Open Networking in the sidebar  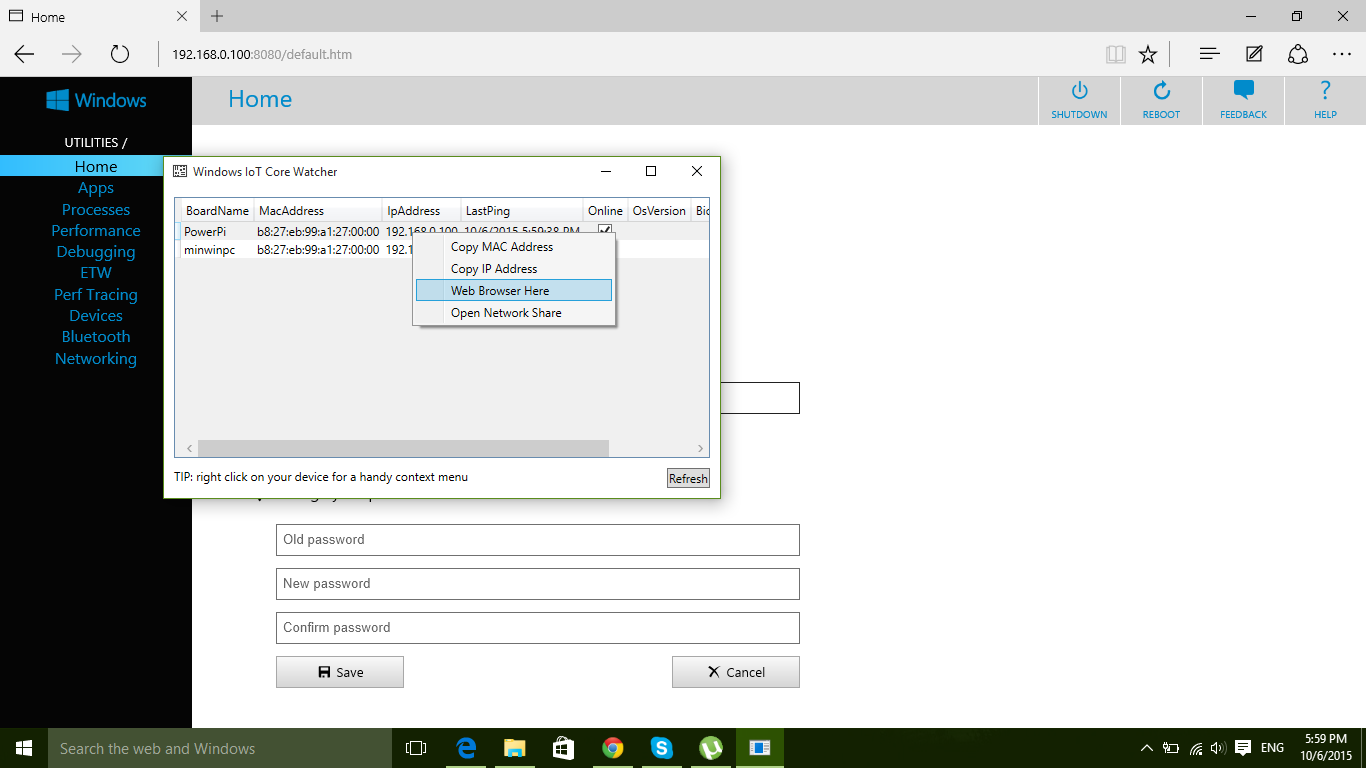(x=96, y=359)
